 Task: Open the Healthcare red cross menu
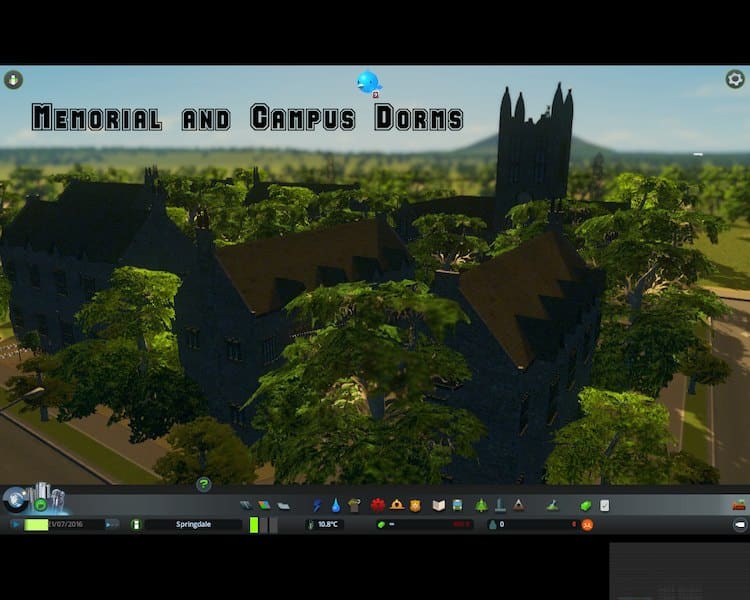[378, 506]
